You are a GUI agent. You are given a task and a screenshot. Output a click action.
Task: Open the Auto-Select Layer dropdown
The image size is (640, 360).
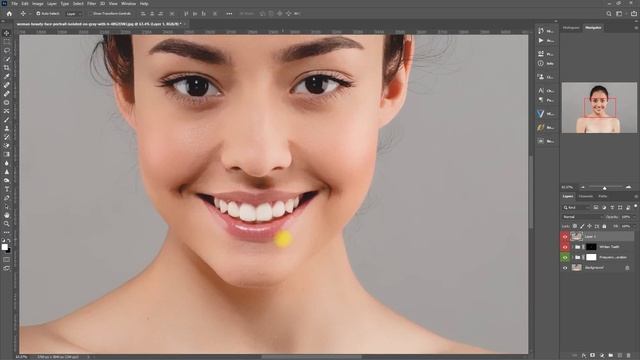click(x=73, y=13)
